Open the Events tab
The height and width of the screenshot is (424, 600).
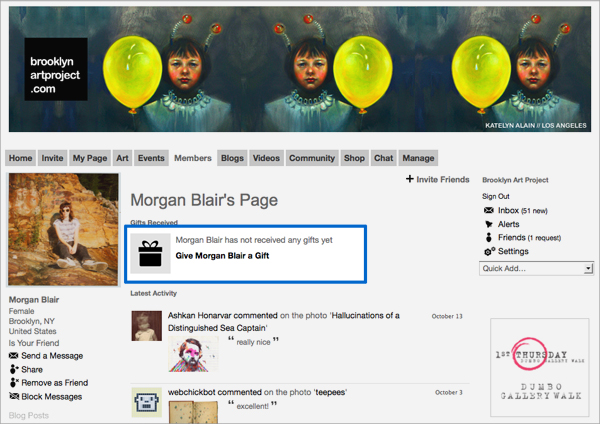click(x=151, y=158)
